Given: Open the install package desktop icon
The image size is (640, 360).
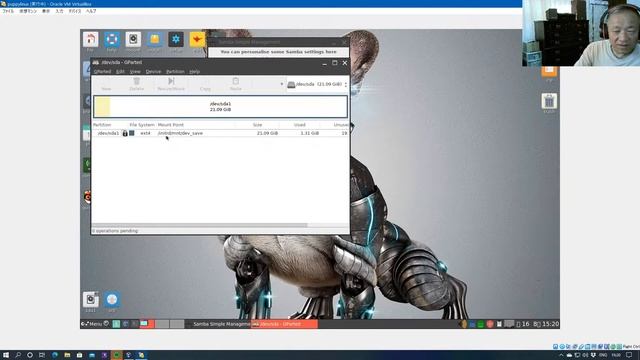Looking at the screenshot, I should (x=155, y=40).
